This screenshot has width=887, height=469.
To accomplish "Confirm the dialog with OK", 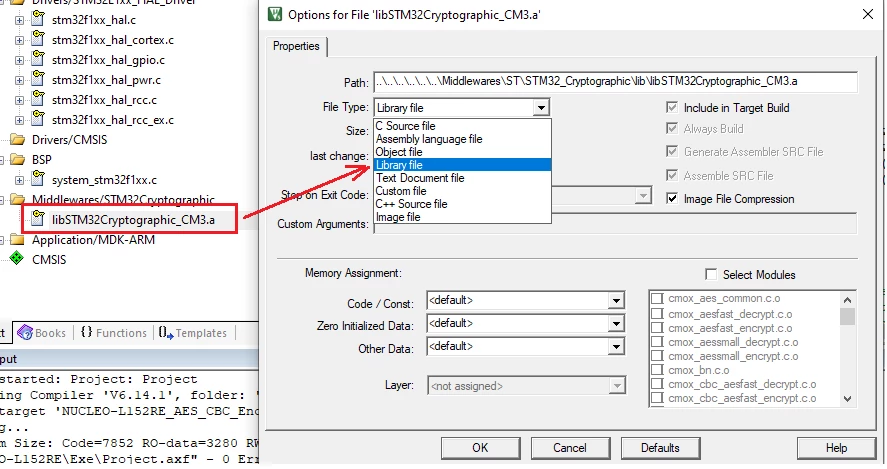I will [480, 448].
